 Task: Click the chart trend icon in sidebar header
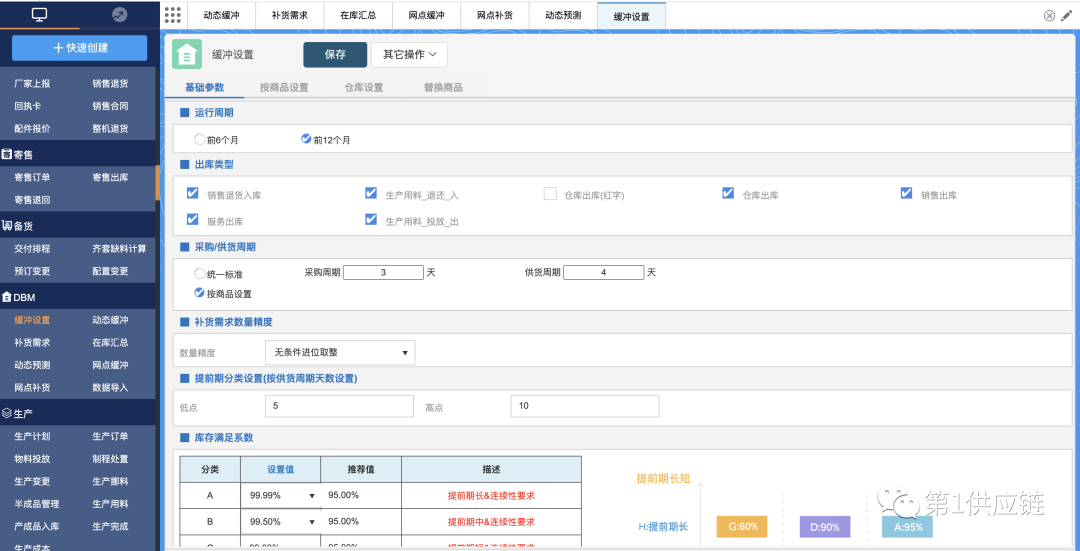click(119, 15)
